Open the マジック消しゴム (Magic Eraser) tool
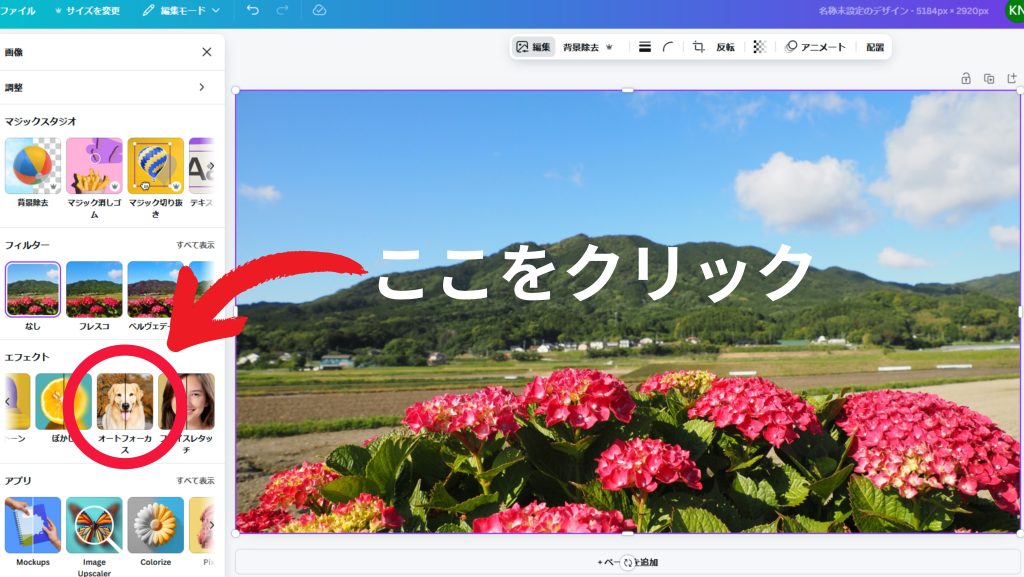The image size is (1024, 577). 93,165
